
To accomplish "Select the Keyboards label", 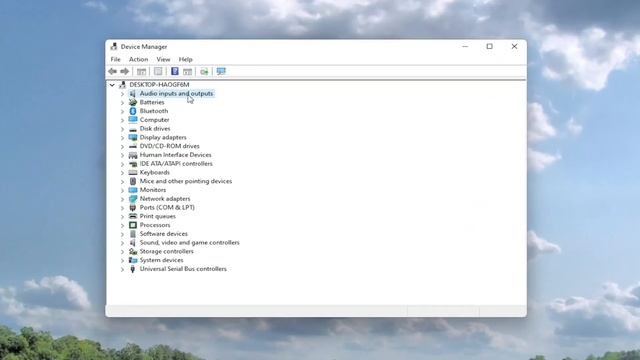I will (x=155, y=172).
